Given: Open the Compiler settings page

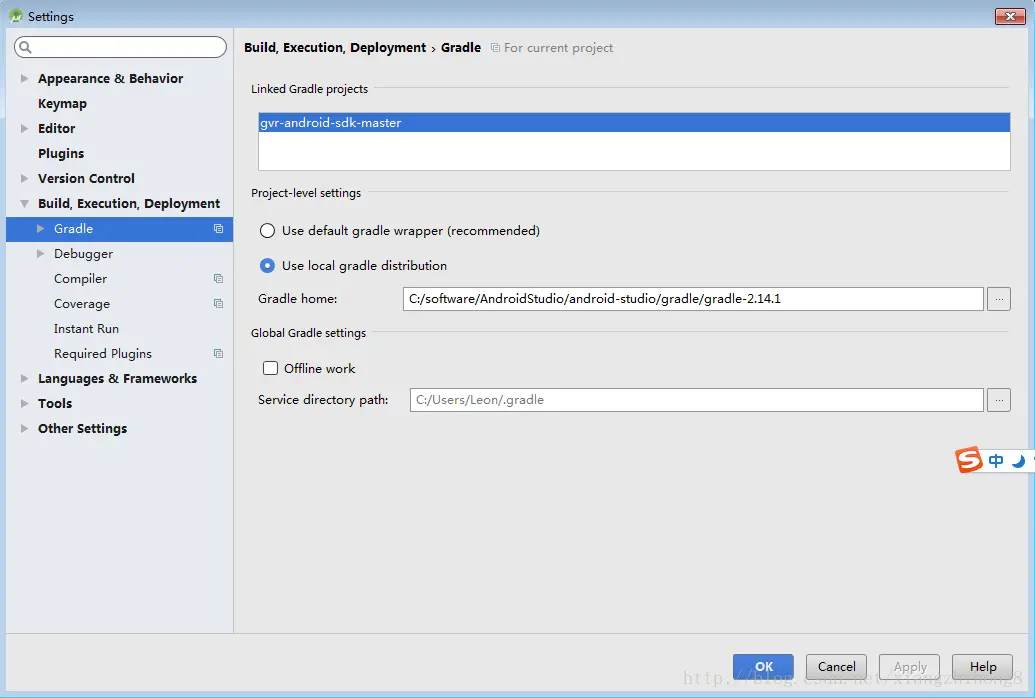Looking at the screenshot, I should (x=81, y=279).
